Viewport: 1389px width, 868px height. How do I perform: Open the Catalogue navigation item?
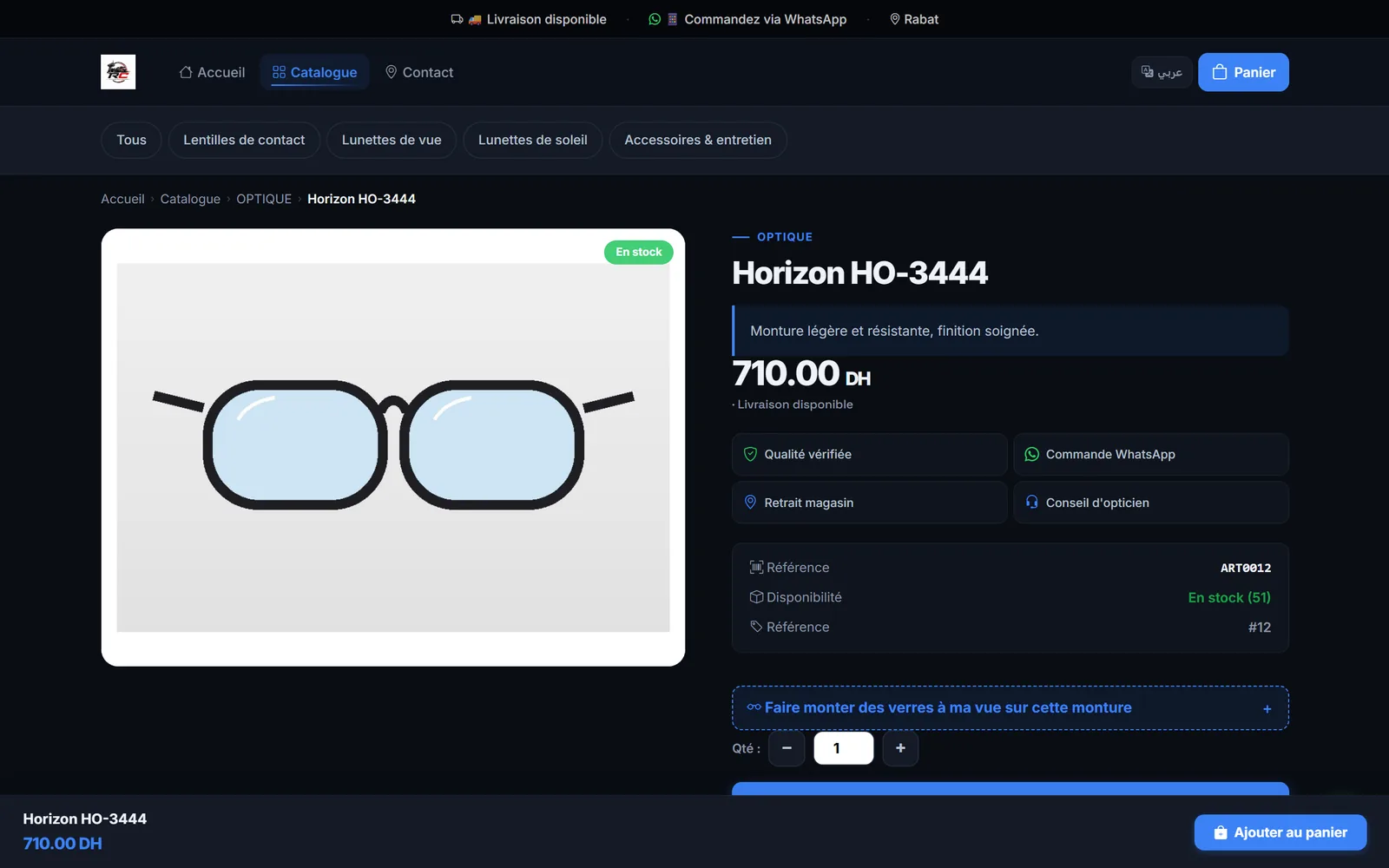coord(314,72)
